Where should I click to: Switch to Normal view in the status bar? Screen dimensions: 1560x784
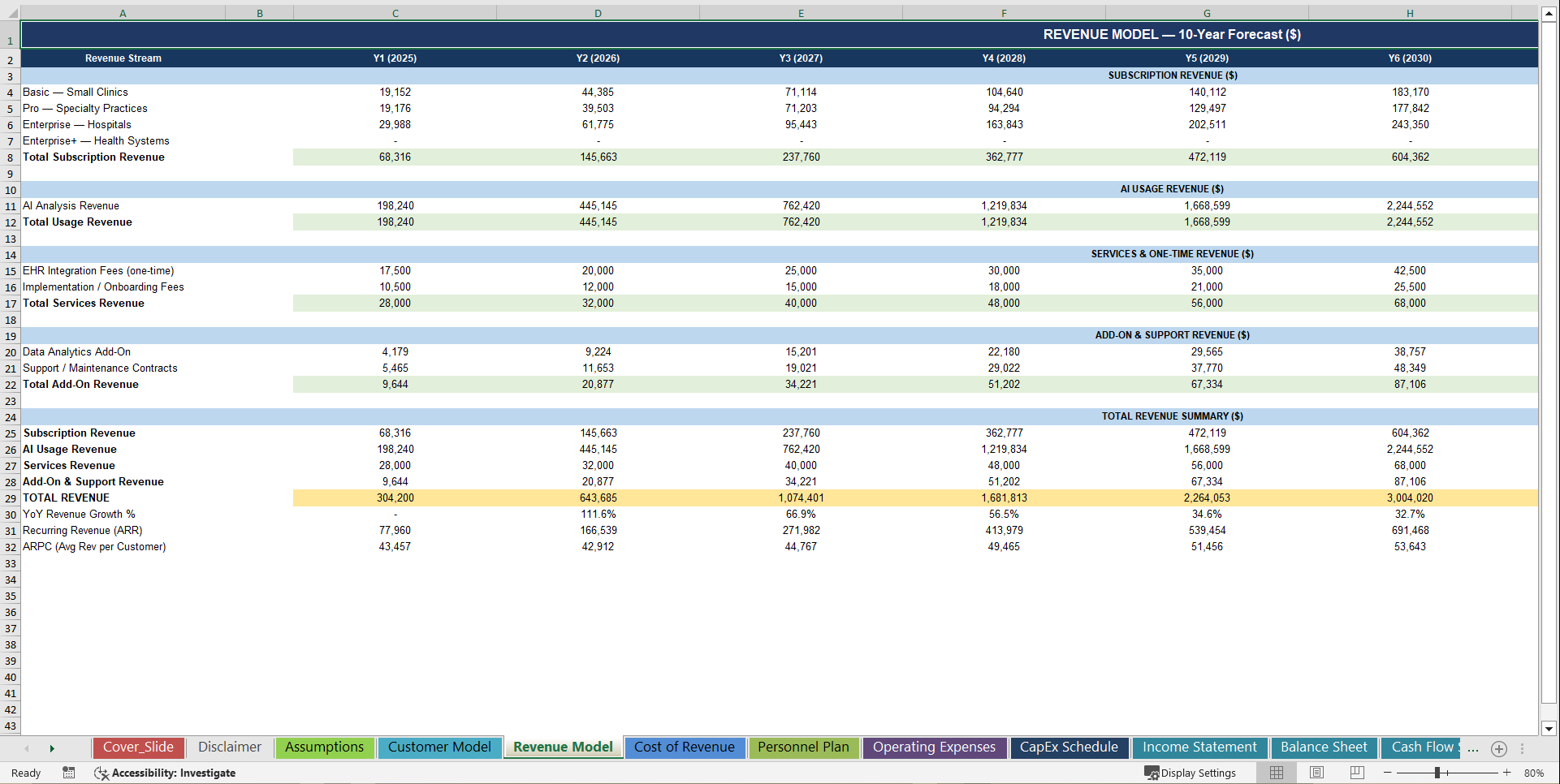[x=1276, y=773]
